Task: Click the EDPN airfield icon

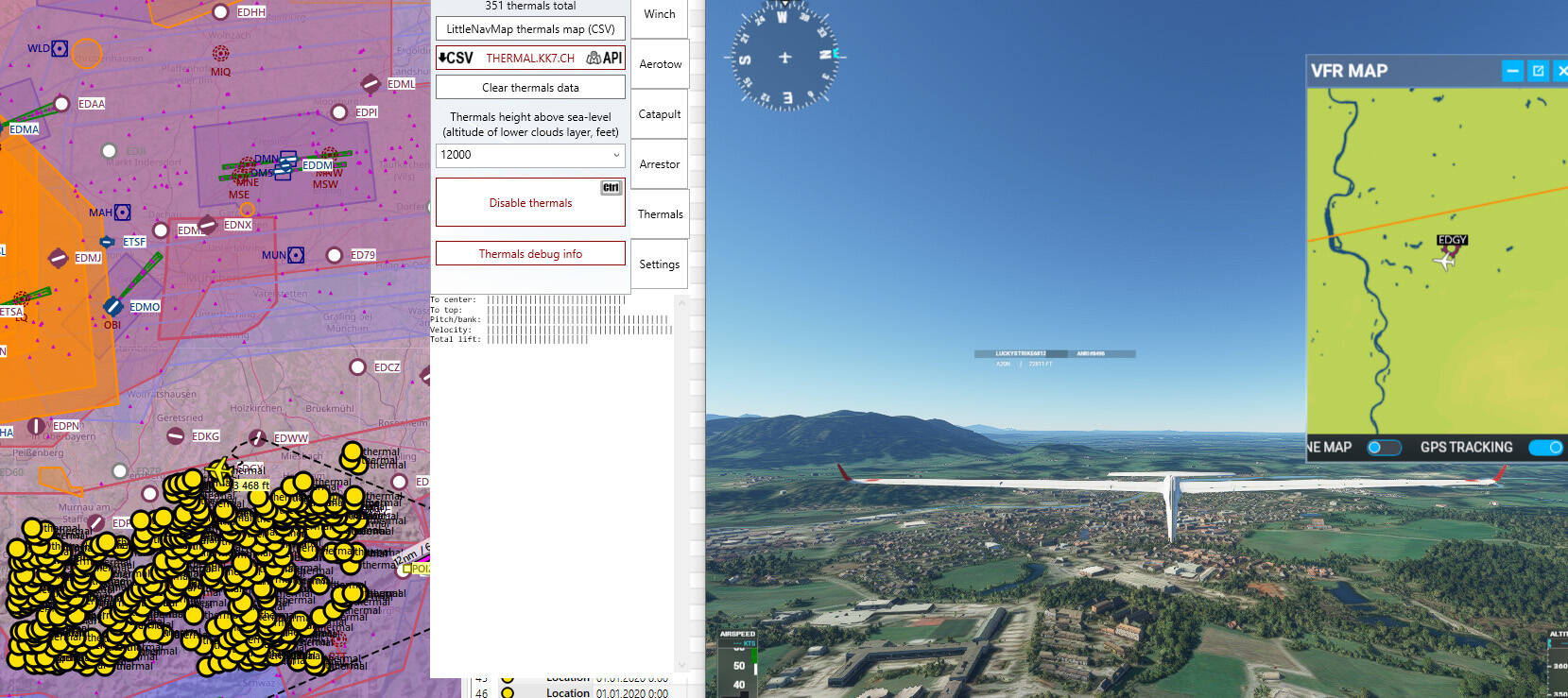Action: (36, 426)
